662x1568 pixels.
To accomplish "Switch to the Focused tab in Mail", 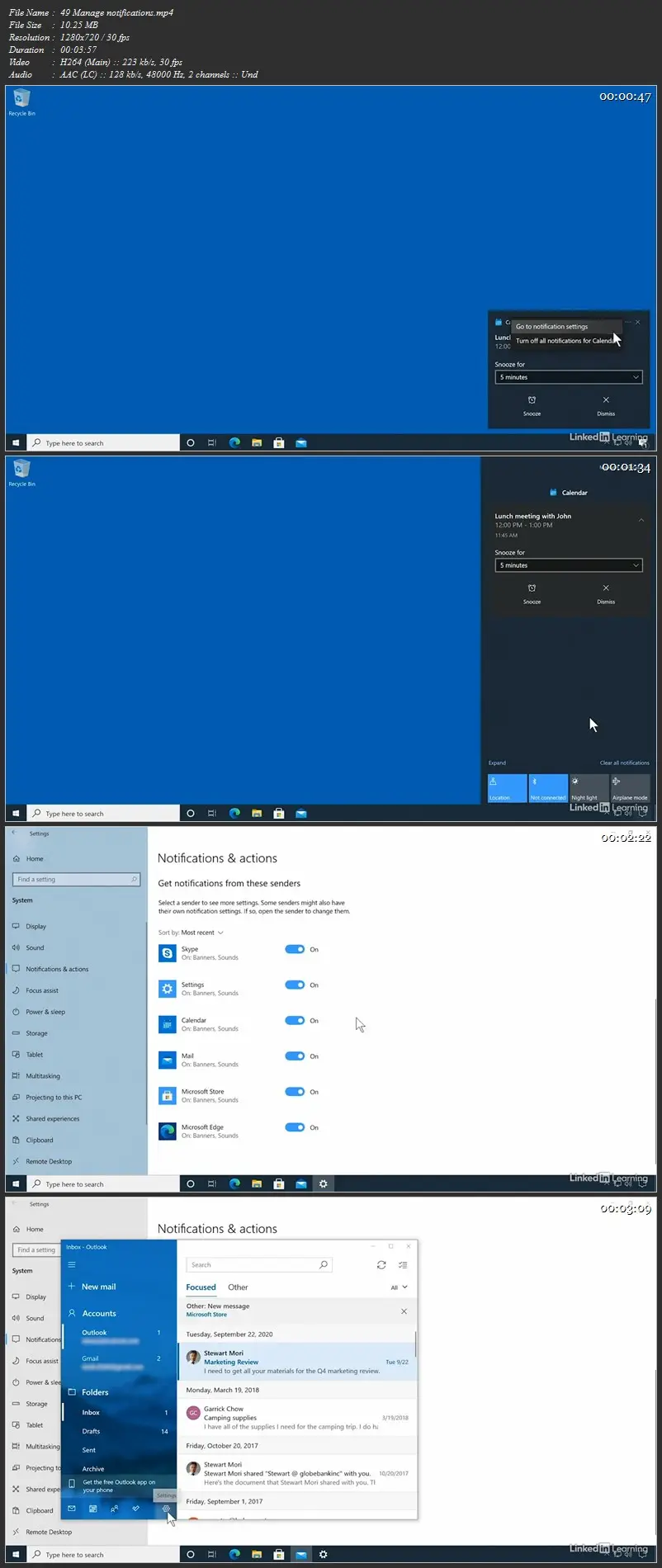I will click(x=201, y=1287).
